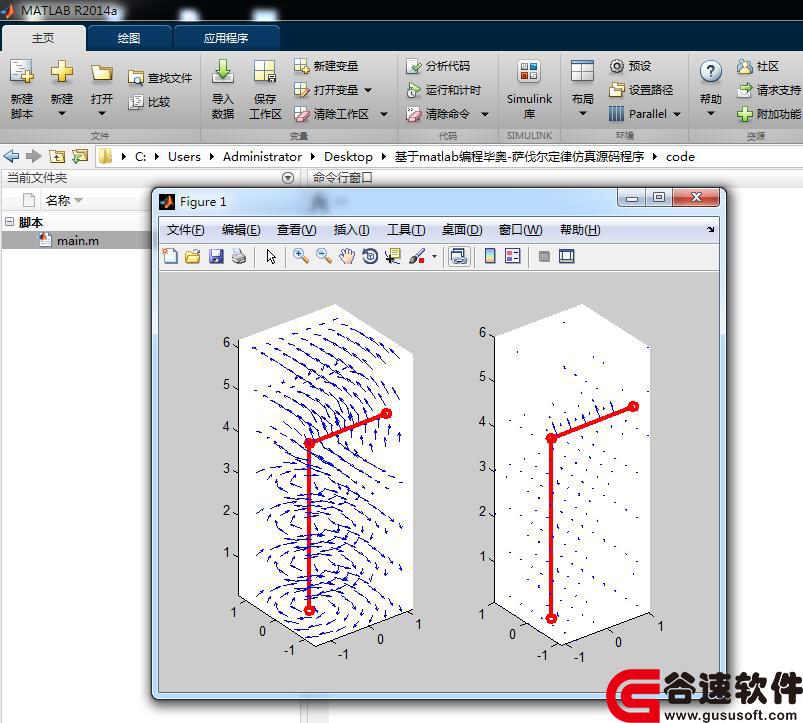Image resolution: width=803 pixels, height=723 pixels.
Task: Click Administrator in address path
Action: [x=262, y=157]
